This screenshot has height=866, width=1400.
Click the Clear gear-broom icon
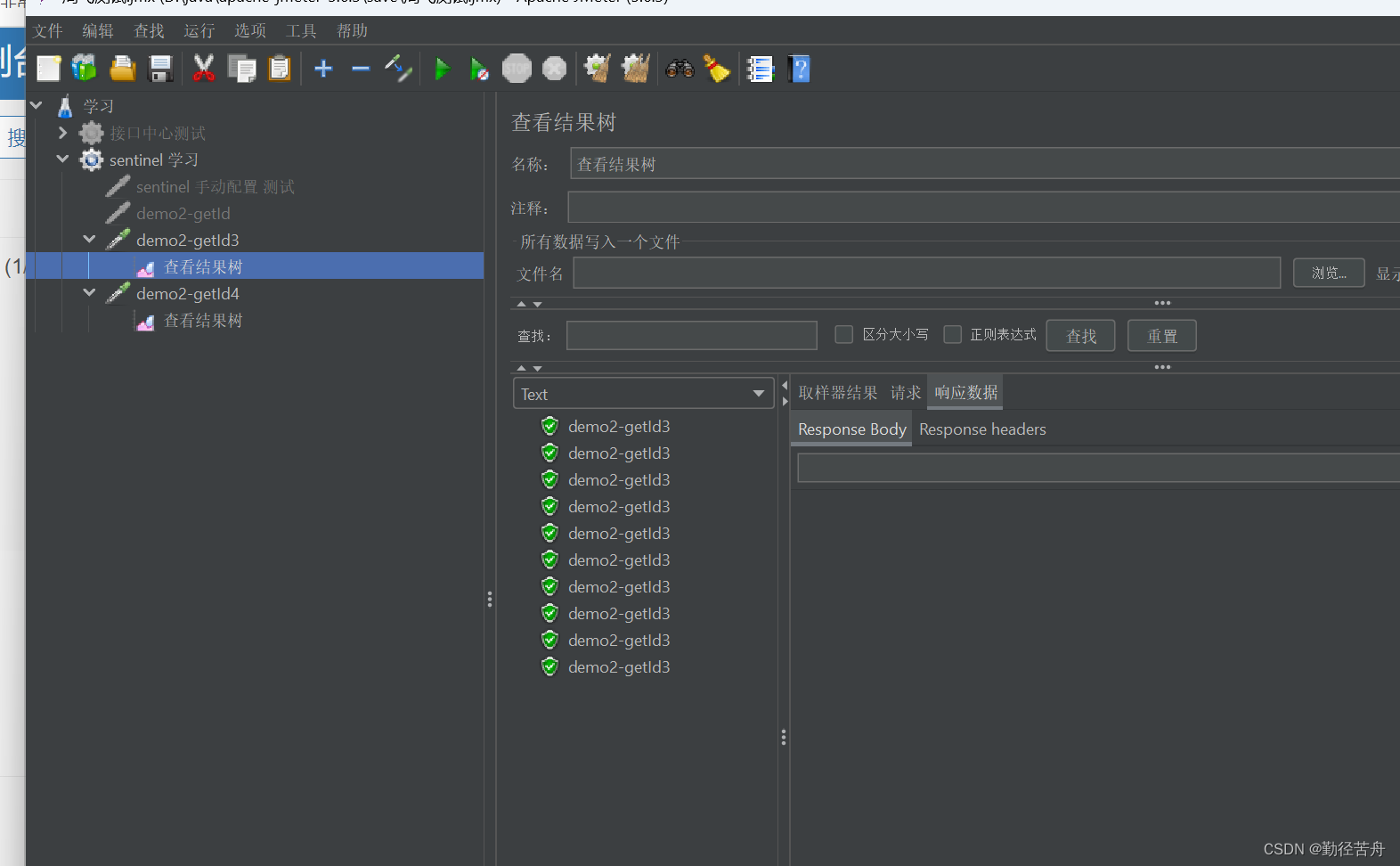tap(598, 69)
